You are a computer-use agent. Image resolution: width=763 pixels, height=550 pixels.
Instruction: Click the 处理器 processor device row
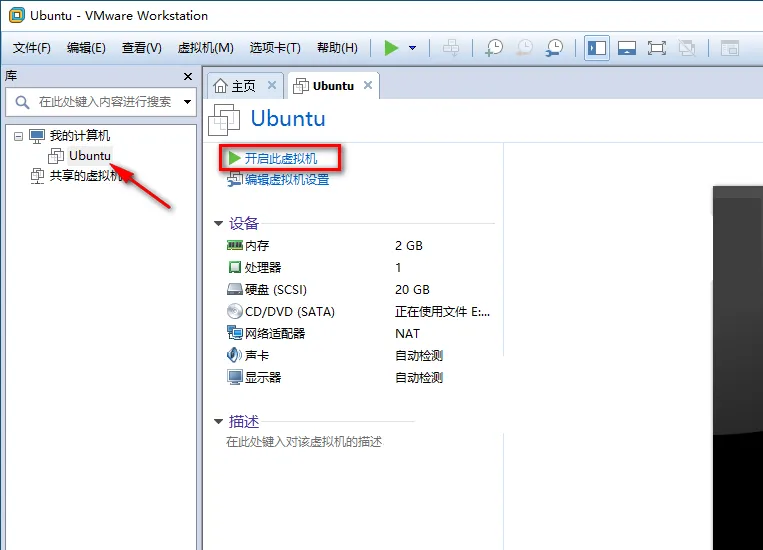(360, 267)
